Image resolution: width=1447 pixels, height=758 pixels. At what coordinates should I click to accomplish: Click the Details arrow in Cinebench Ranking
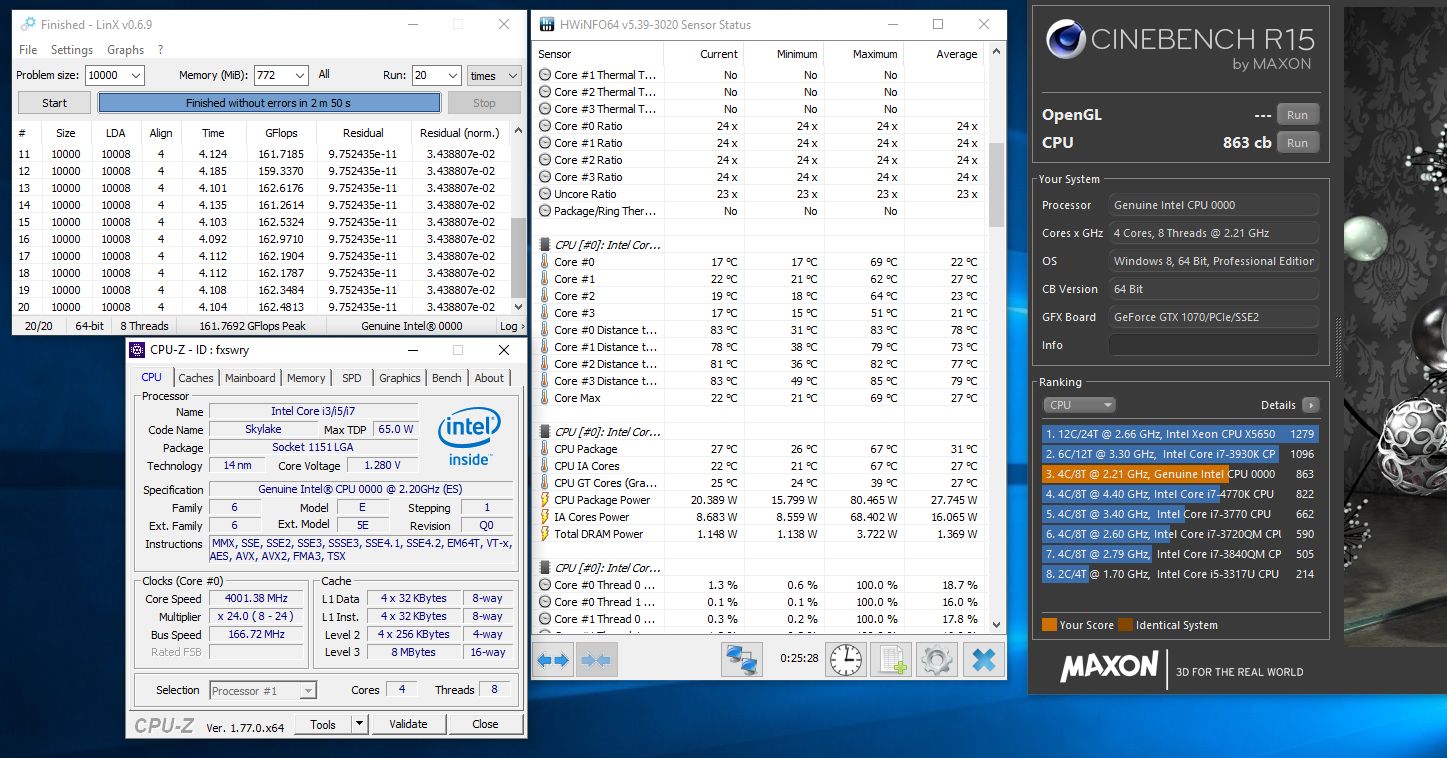tap(1310, 405)
